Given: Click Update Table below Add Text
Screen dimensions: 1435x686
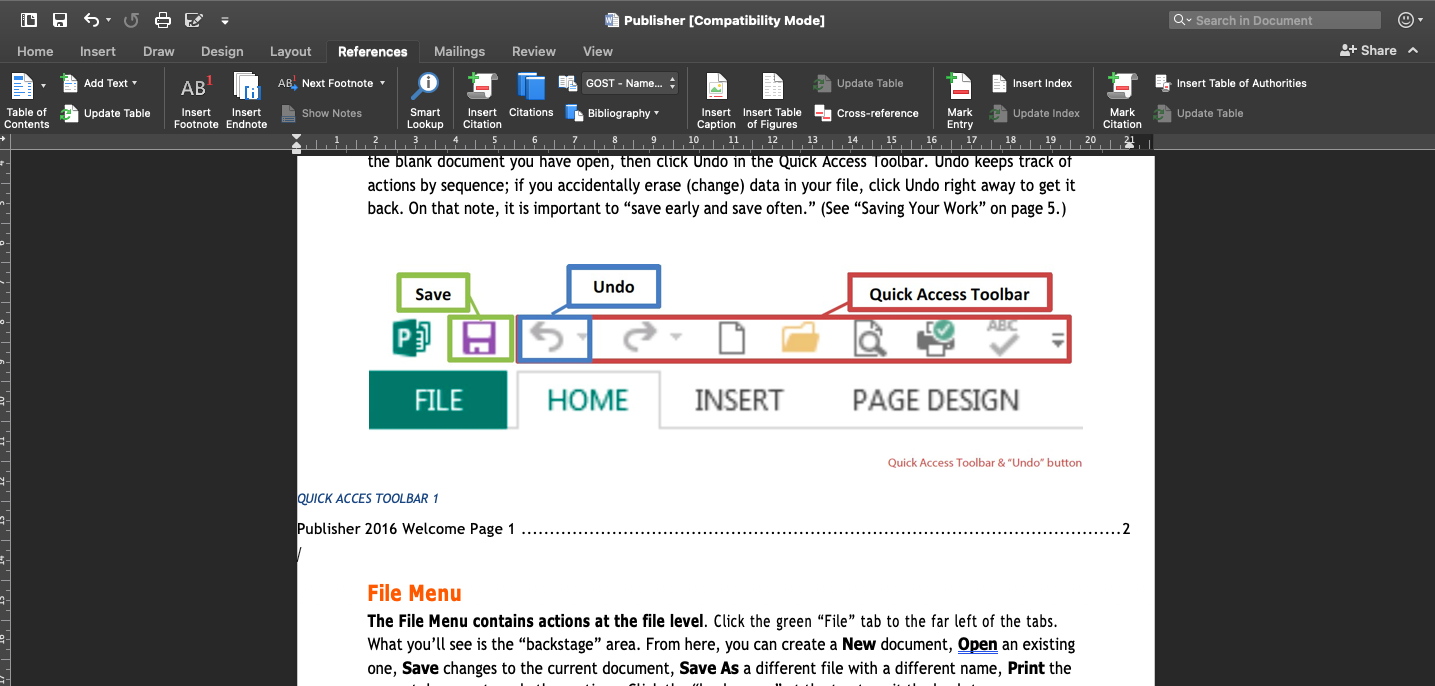Looking at the screenshot, I should tap(106, 113).
